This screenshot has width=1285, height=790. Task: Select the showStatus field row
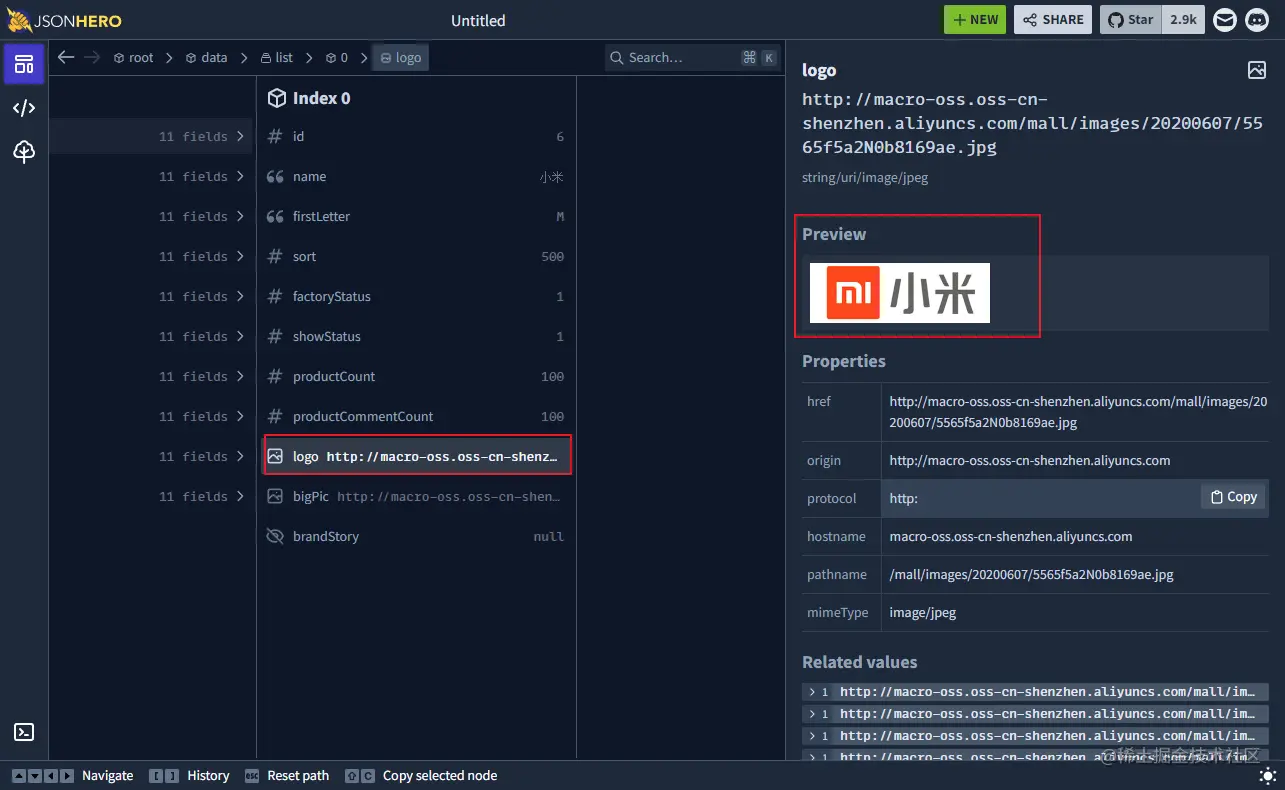(416, 336)
